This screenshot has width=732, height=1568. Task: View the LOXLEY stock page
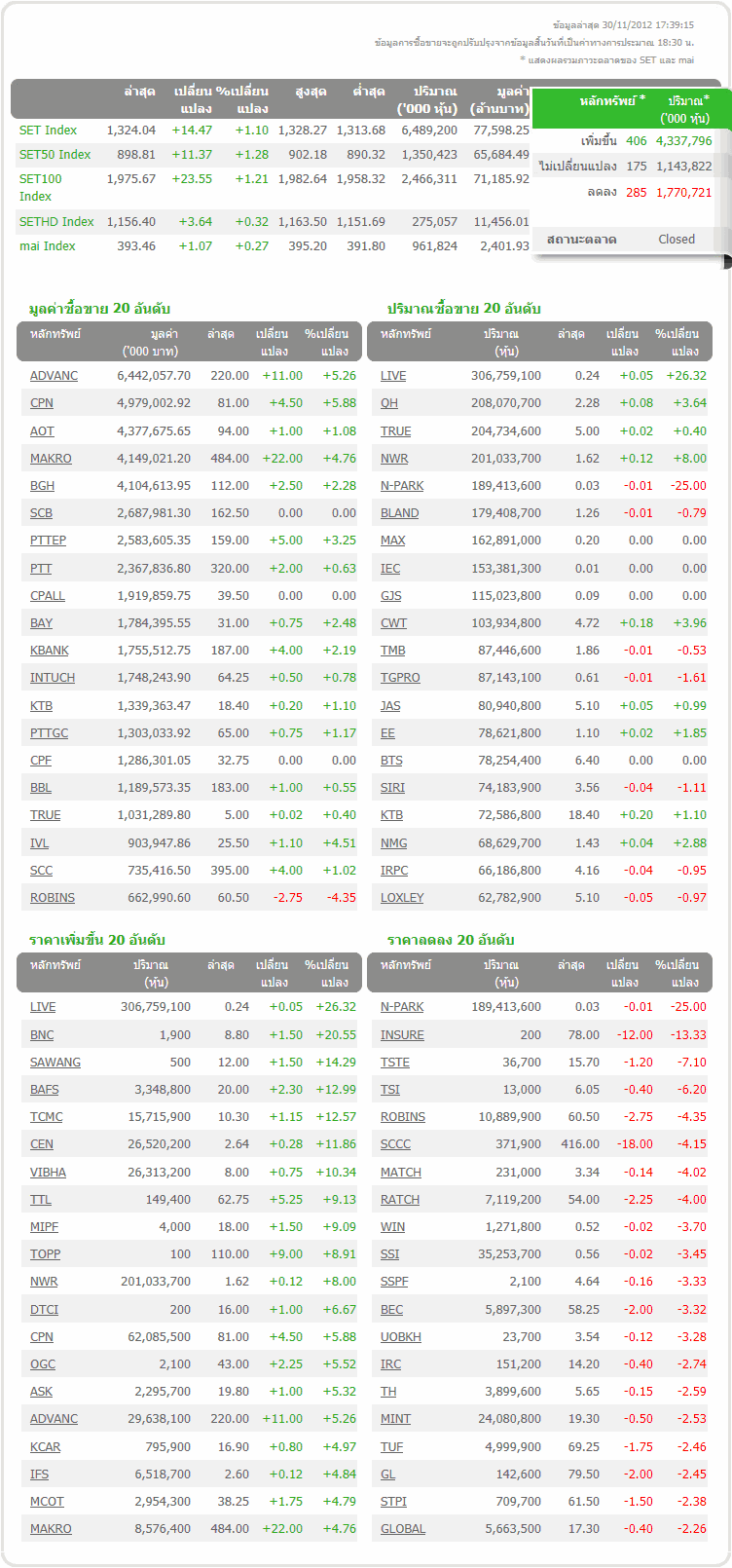[402, 898]
